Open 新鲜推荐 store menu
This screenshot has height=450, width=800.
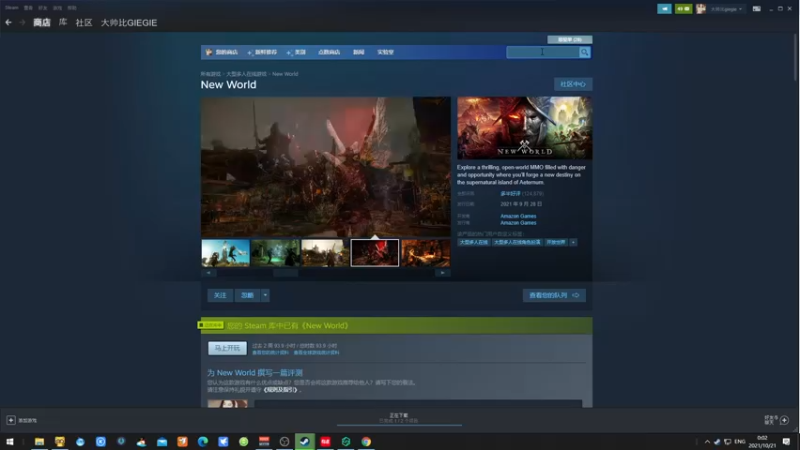[262, 52]
